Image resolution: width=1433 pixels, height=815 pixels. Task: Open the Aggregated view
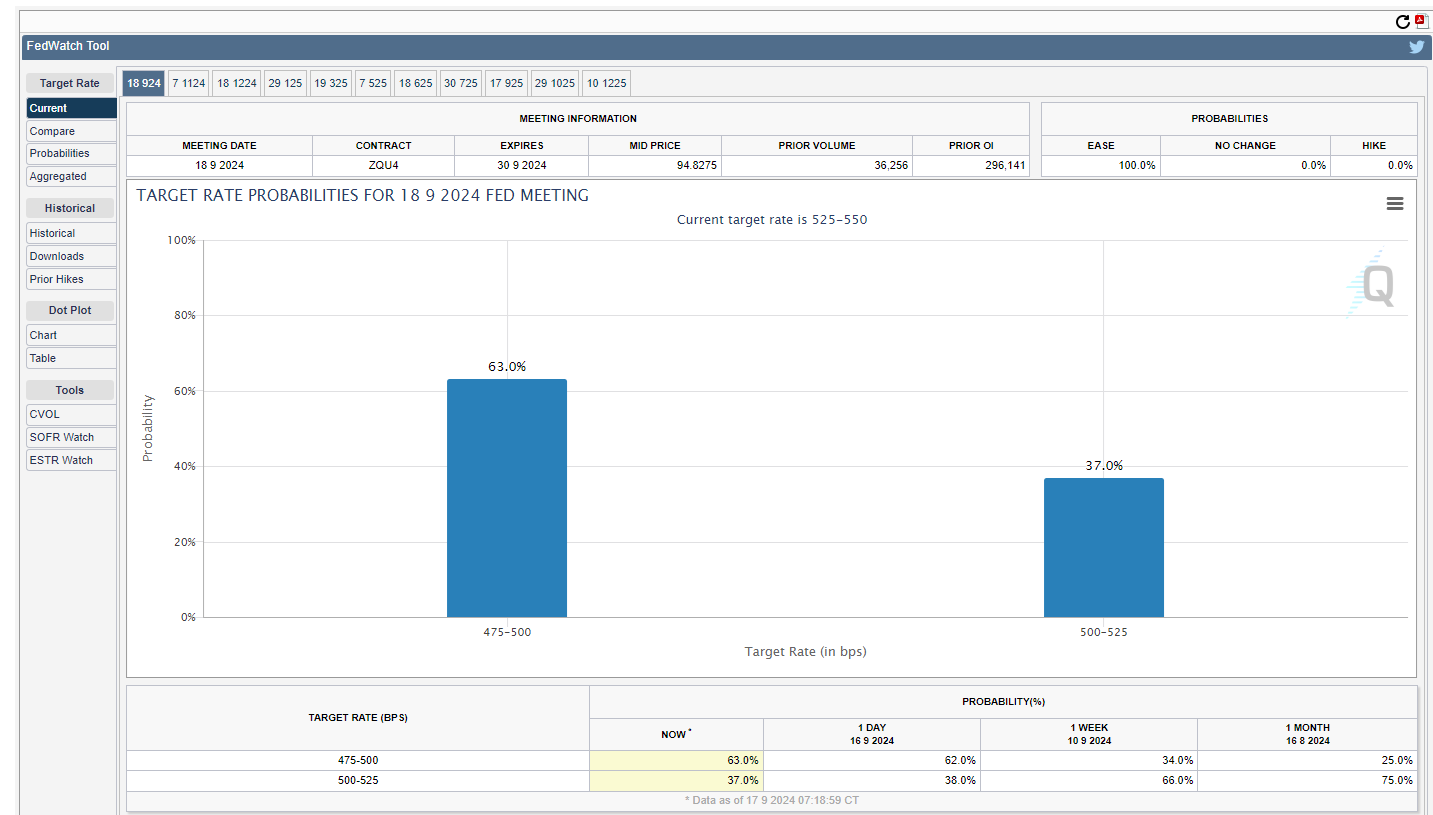(x=71, y=176)
